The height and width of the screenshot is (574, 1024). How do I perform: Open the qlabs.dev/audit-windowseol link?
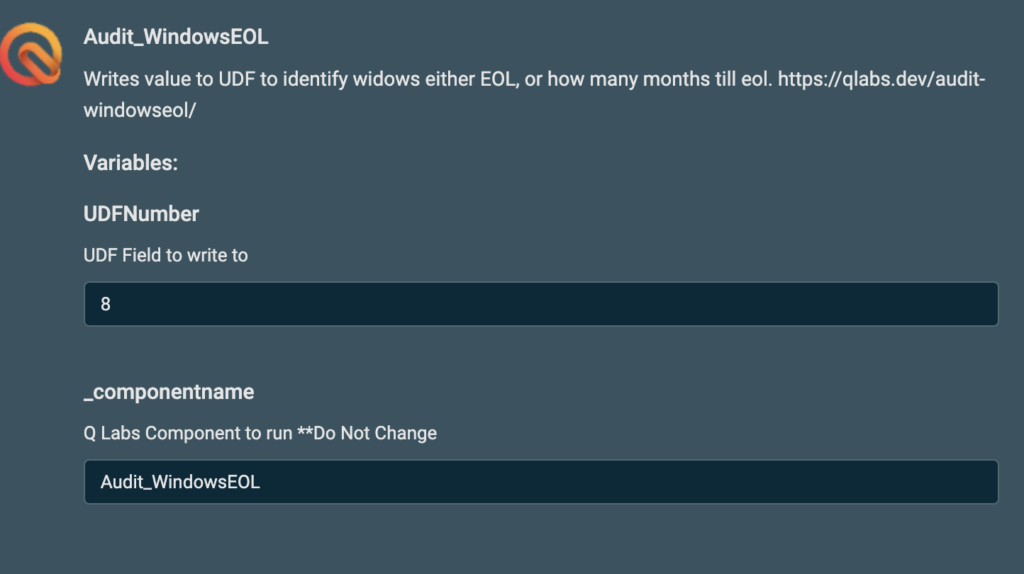coord(881,79)
